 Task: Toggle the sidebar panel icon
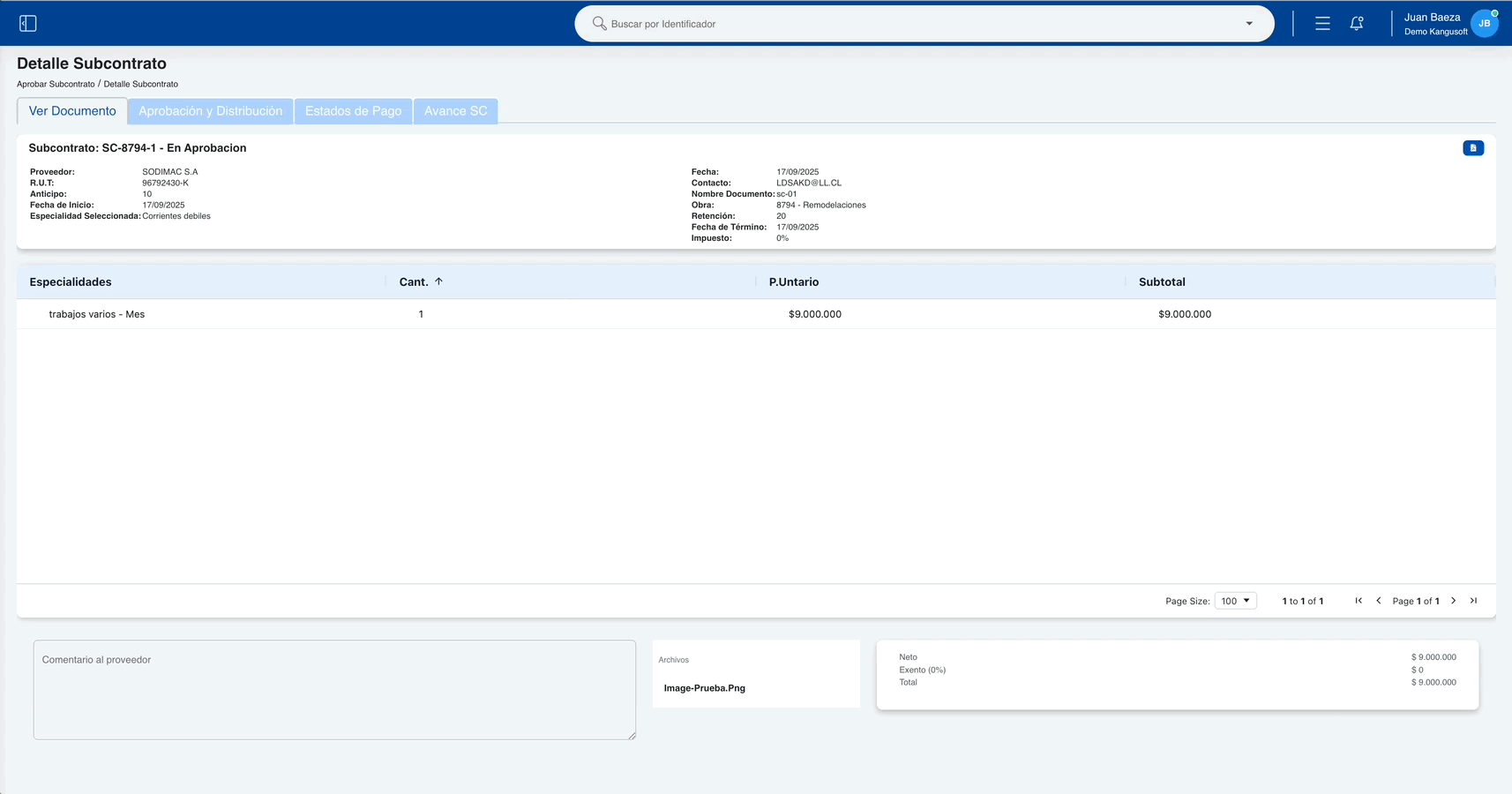click(28, 24)
